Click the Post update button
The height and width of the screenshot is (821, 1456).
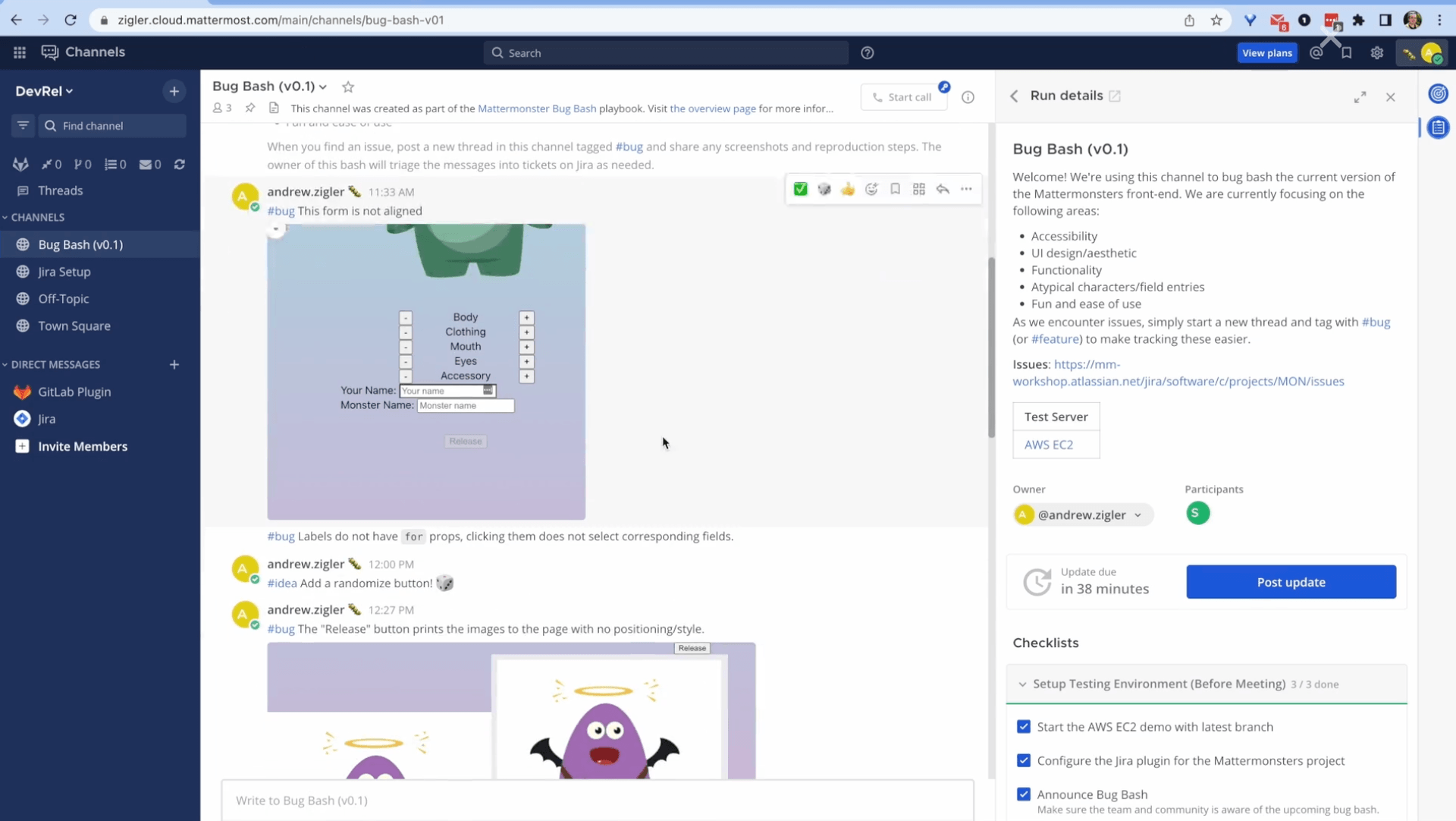(x=1291, y=582)
